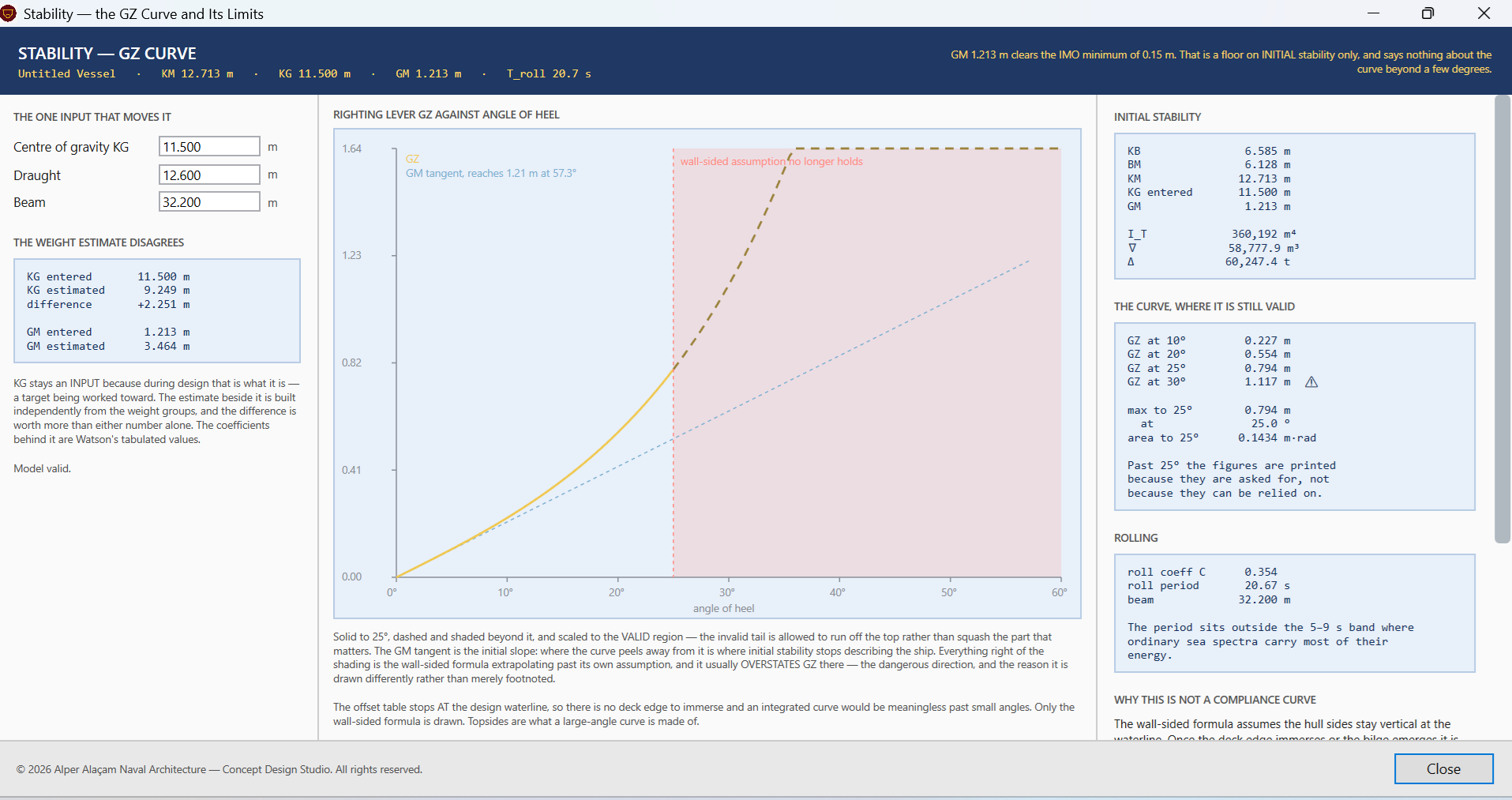Click the vertical scrollbar in the right panel

point(1502,320)
